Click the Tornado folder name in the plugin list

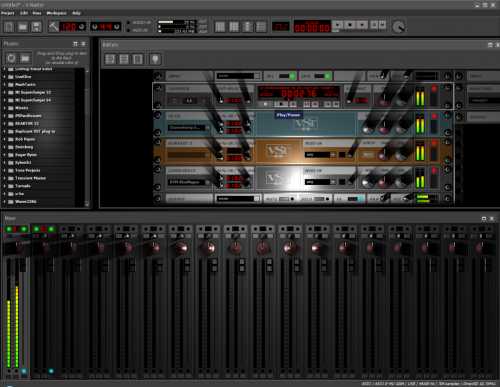pyautogui.click(x=23, y=186)
